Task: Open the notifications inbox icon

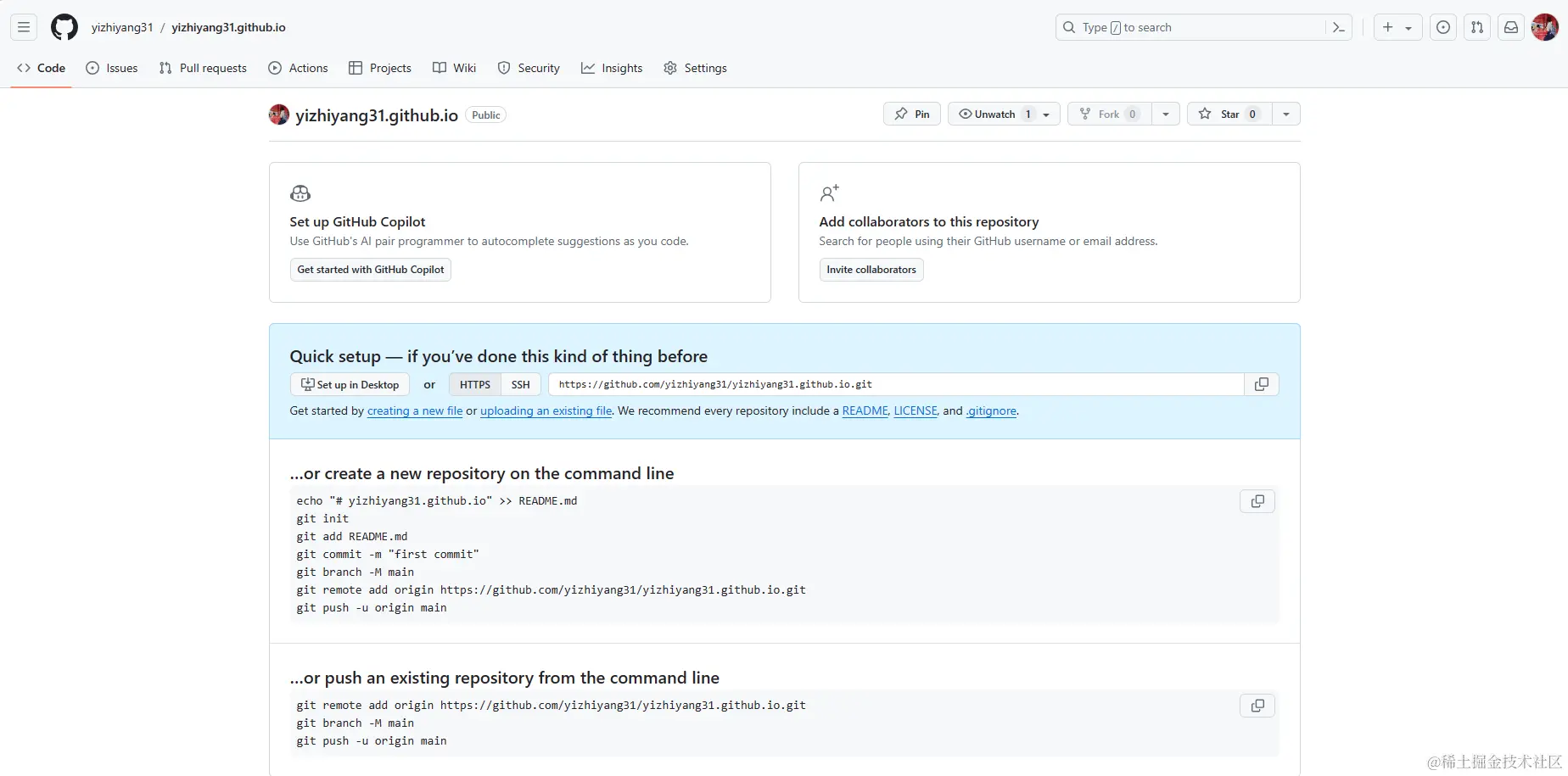Action: pyautogui.click(x=1511, y=27)
